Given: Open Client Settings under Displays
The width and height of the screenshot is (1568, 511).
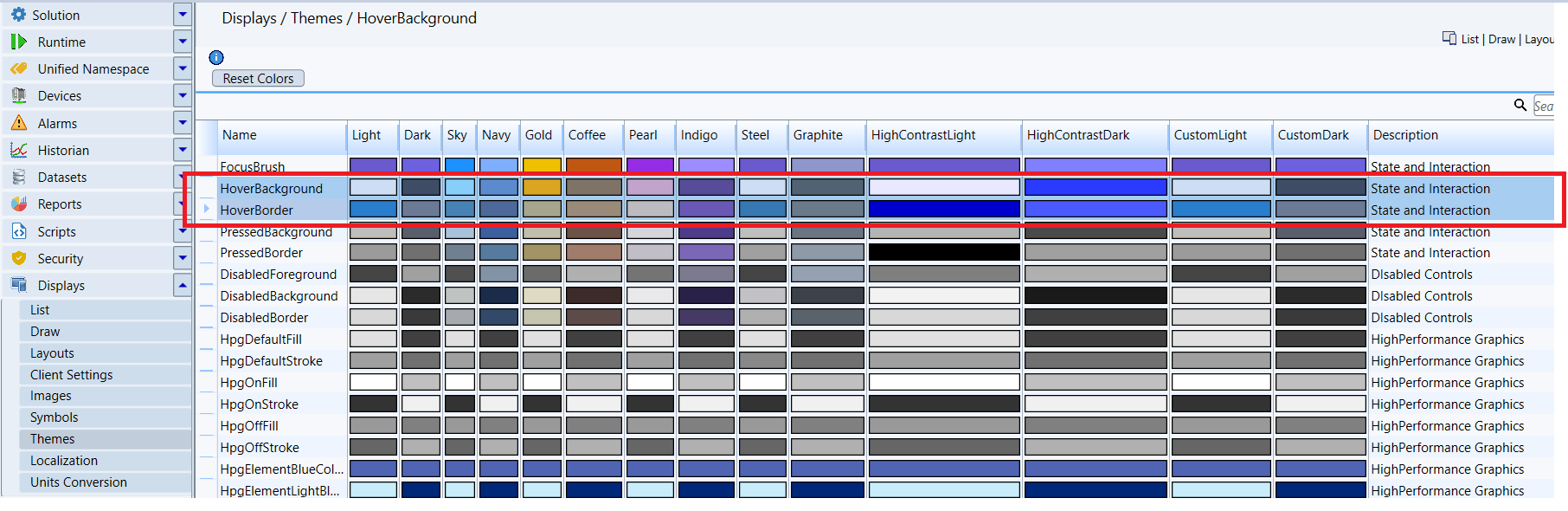Looking at the screenshot, I should (71, 374).
